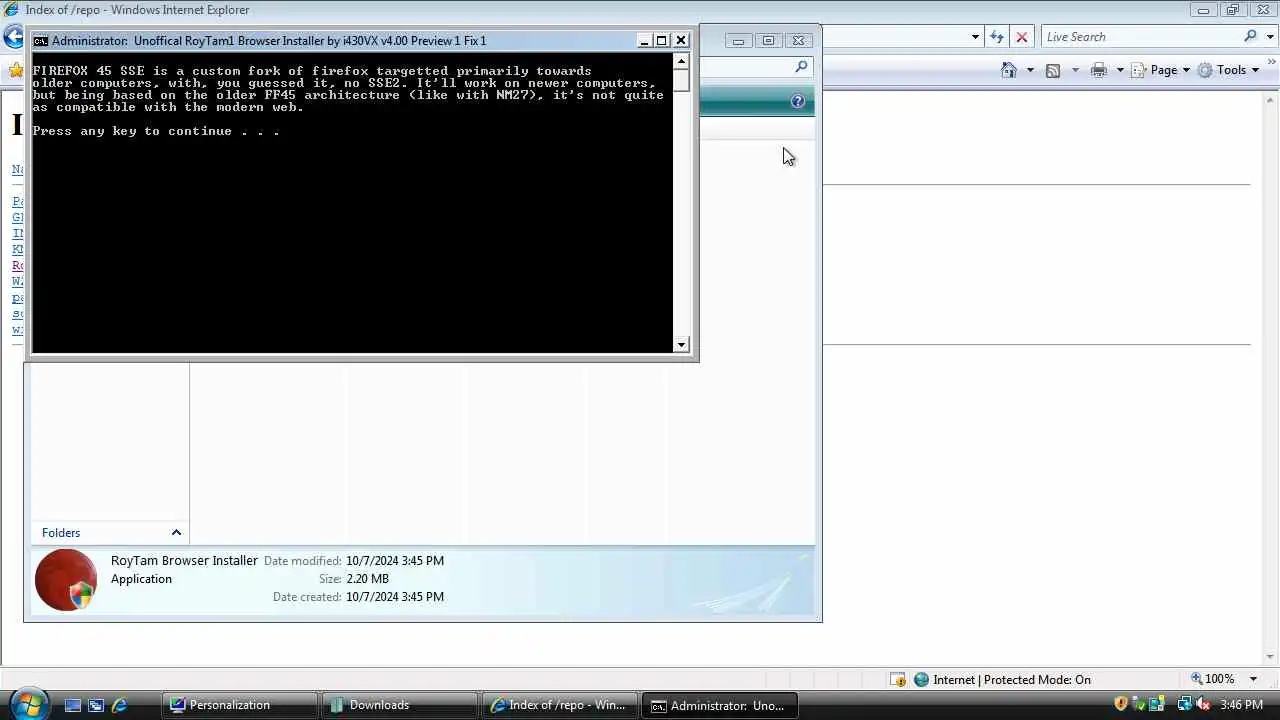
Task: Click the red Stop button in IE
Action: click(x=1021, y=37)
